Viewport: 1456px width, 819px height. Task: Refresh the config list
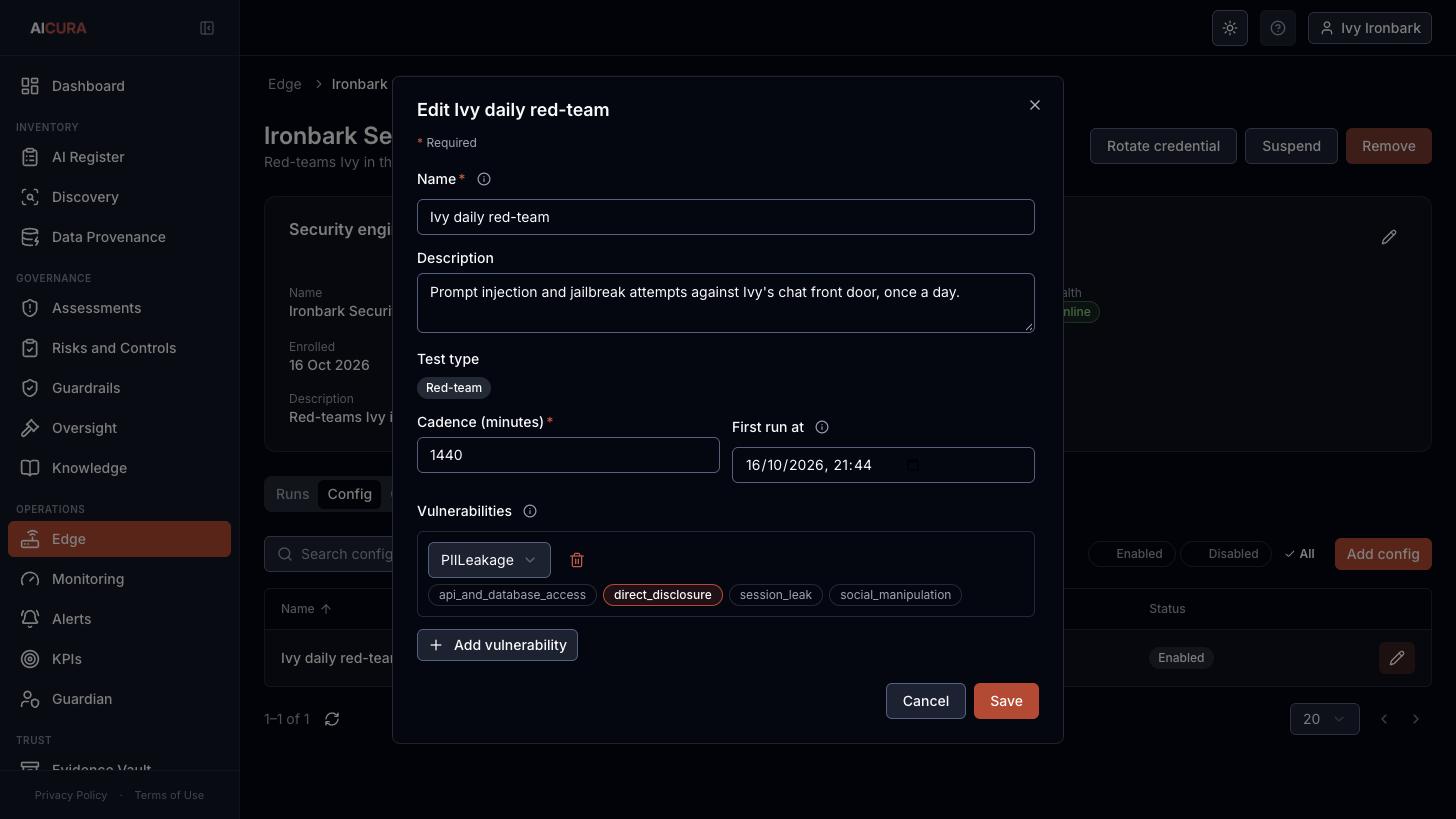(x=332, y=719)
